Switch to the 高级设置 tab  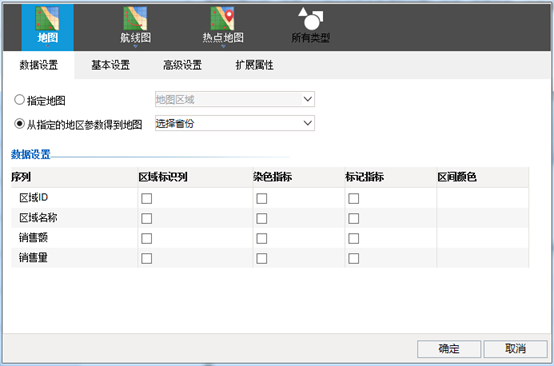(x=182, y=65)
